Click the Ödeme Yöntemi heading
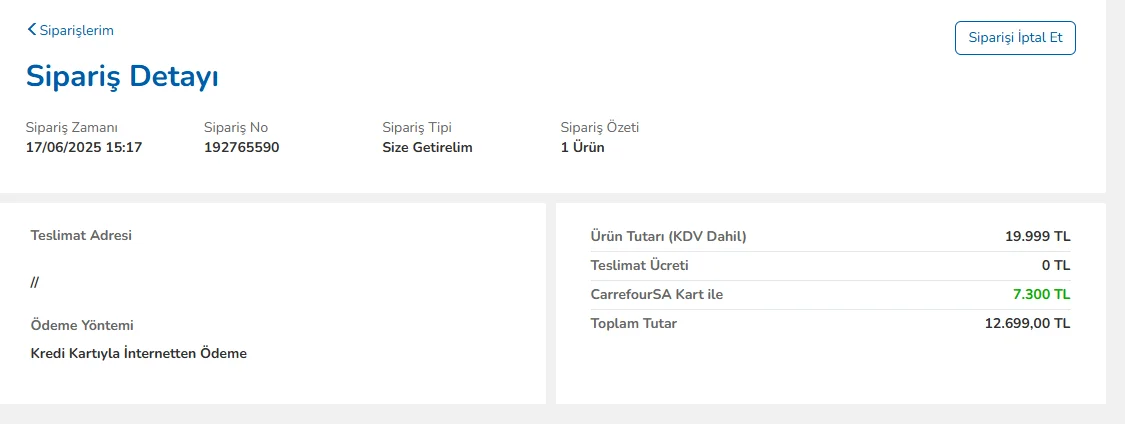 [x=82, y=325]
